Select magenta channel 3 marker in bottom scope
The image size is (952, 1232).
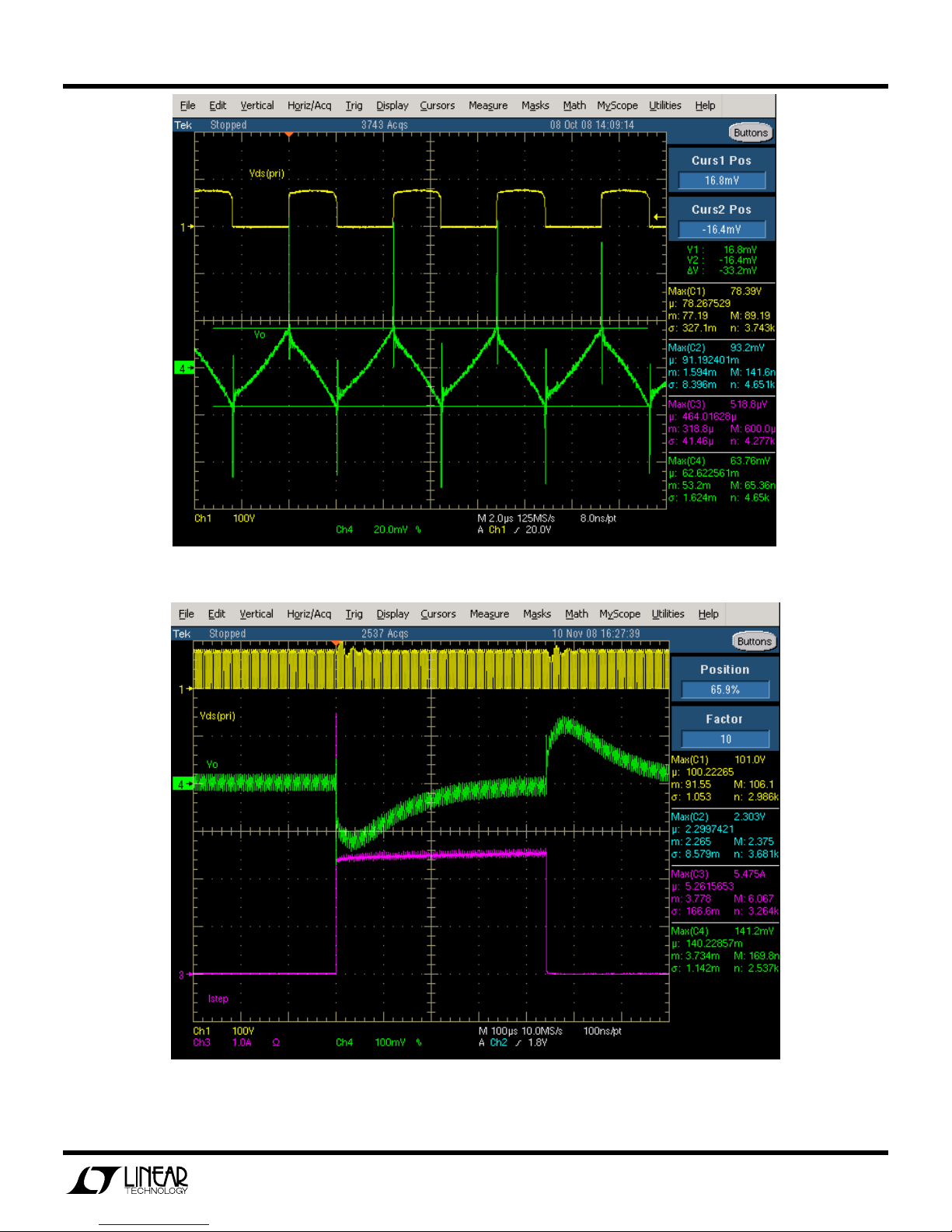185,974
